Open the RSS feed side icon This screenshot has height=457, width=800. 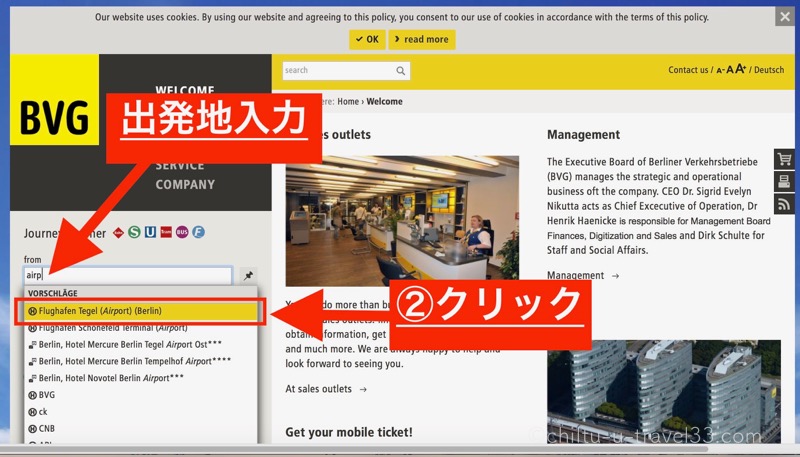pos(784,204)
